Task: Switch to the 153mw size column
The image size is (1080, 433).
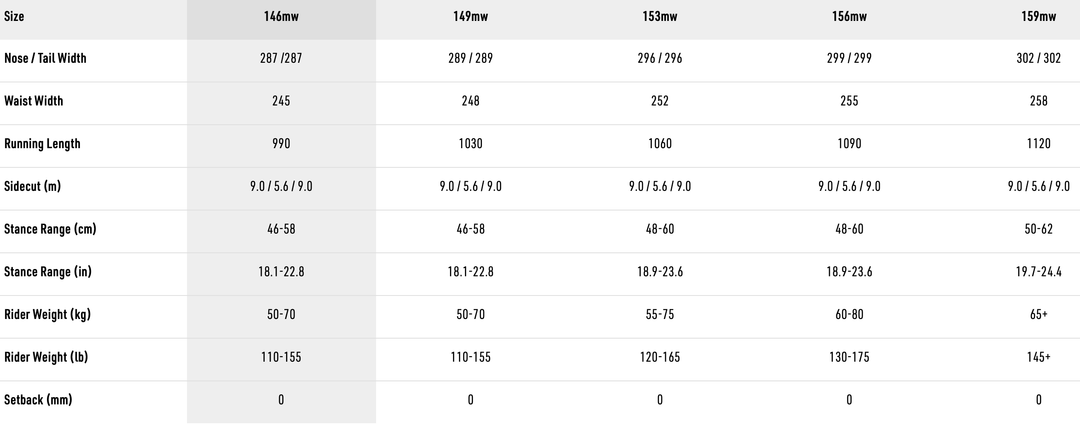Action: pyautogui.click(x=659, y=16)
